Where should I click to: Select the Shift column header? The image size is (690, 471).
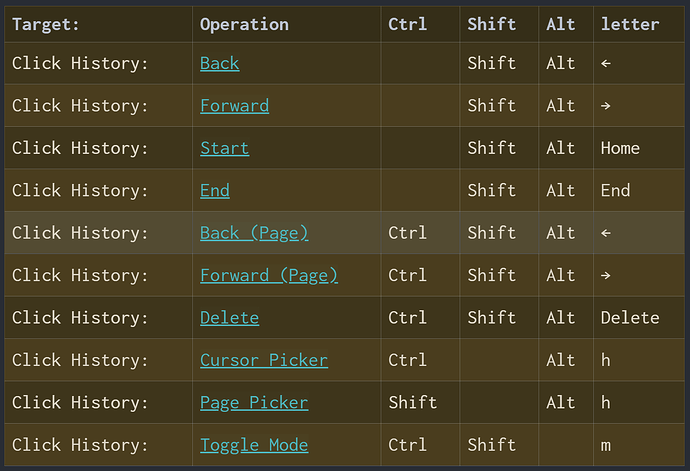(491, 24)
